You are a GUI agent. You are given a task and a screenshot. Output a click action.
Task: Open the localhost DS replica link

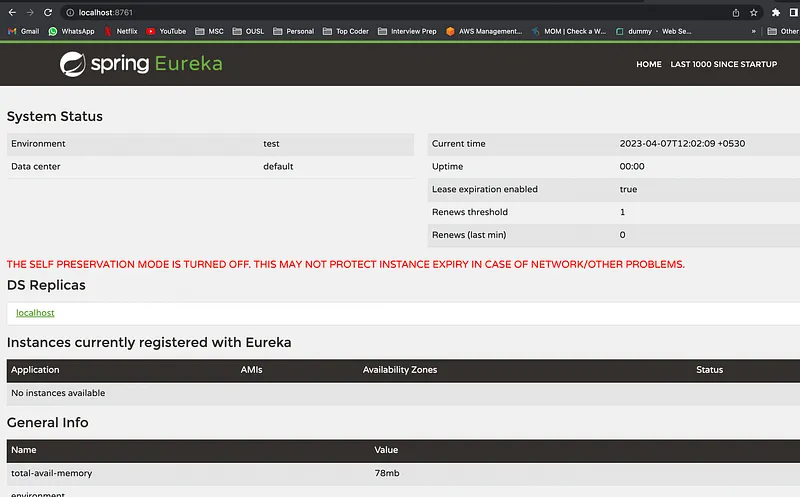[35, 313]
